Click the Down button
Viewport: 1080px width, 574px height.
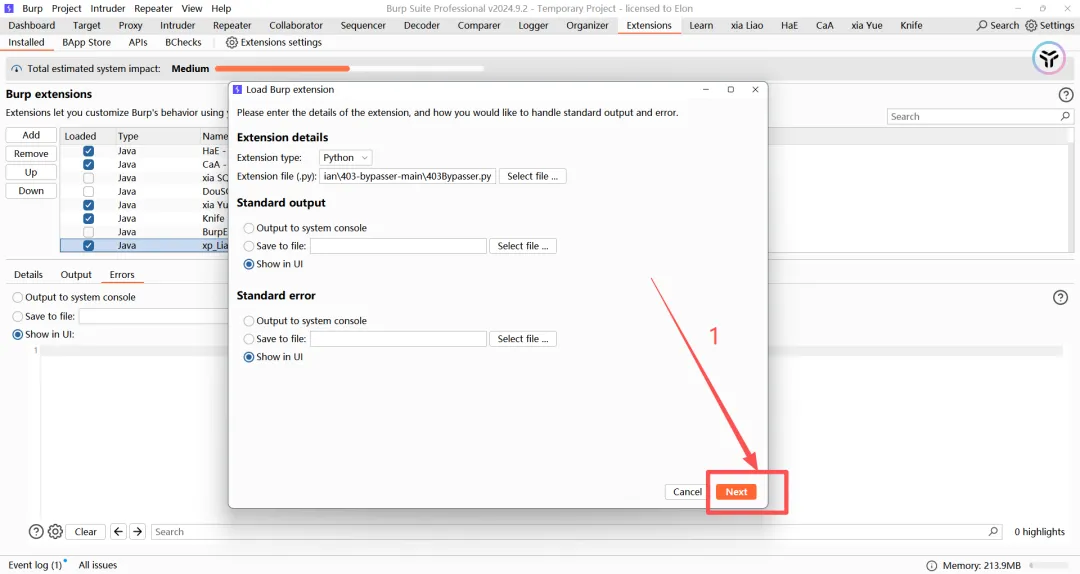tap(31, 191)
